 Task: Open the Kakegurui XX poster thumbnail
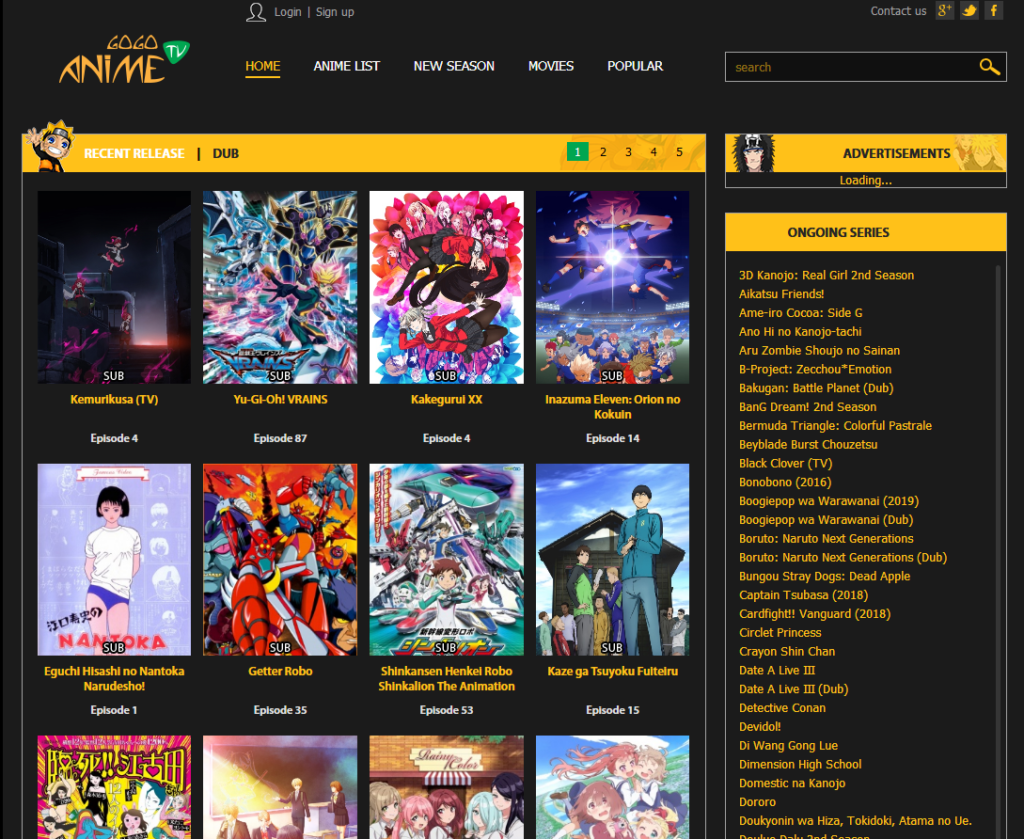pyautogui.click(x=447, y=287)
